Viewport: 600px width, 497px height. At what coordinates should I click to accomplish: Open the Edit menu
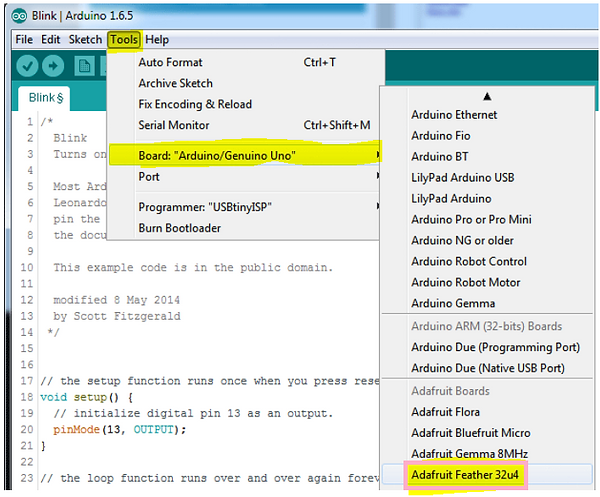tap(51, 39)
